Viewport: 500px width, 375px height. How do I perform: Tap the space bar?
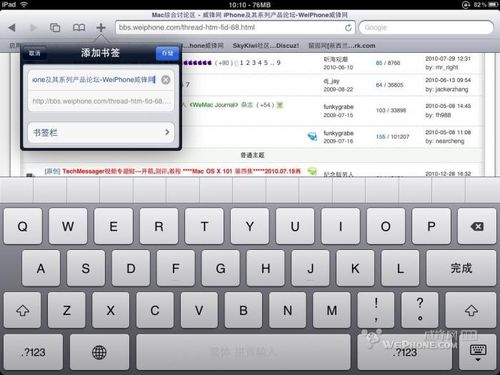tap(243, 352)
